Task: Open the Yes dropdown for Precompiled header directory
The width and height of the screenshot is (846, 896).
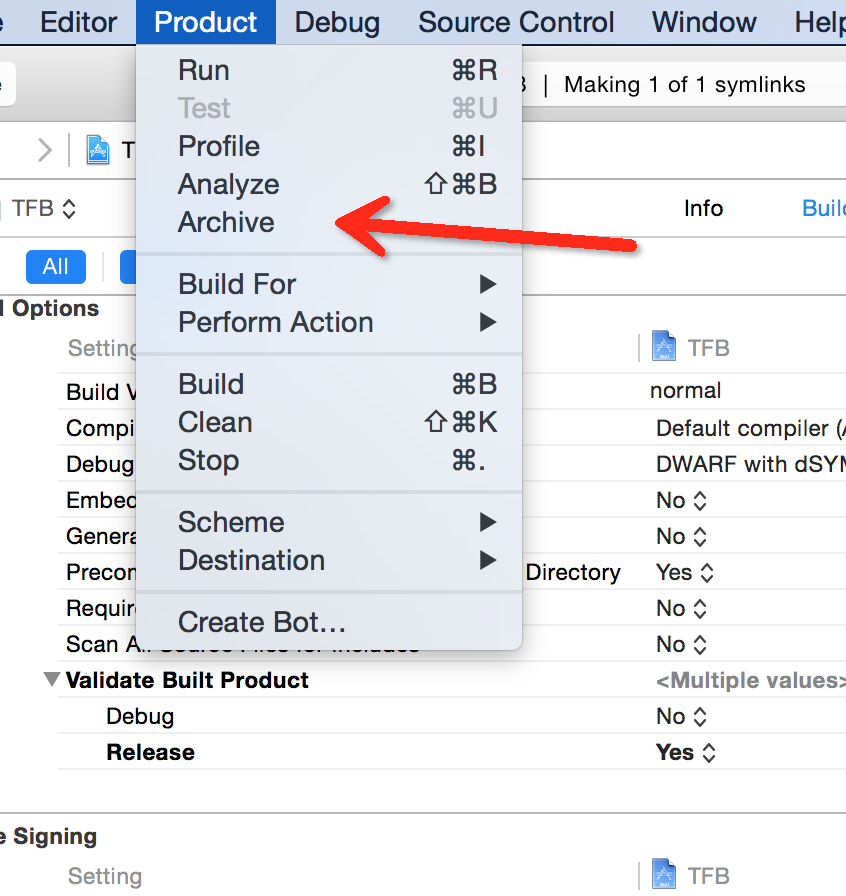Action: tap(685, 573)
